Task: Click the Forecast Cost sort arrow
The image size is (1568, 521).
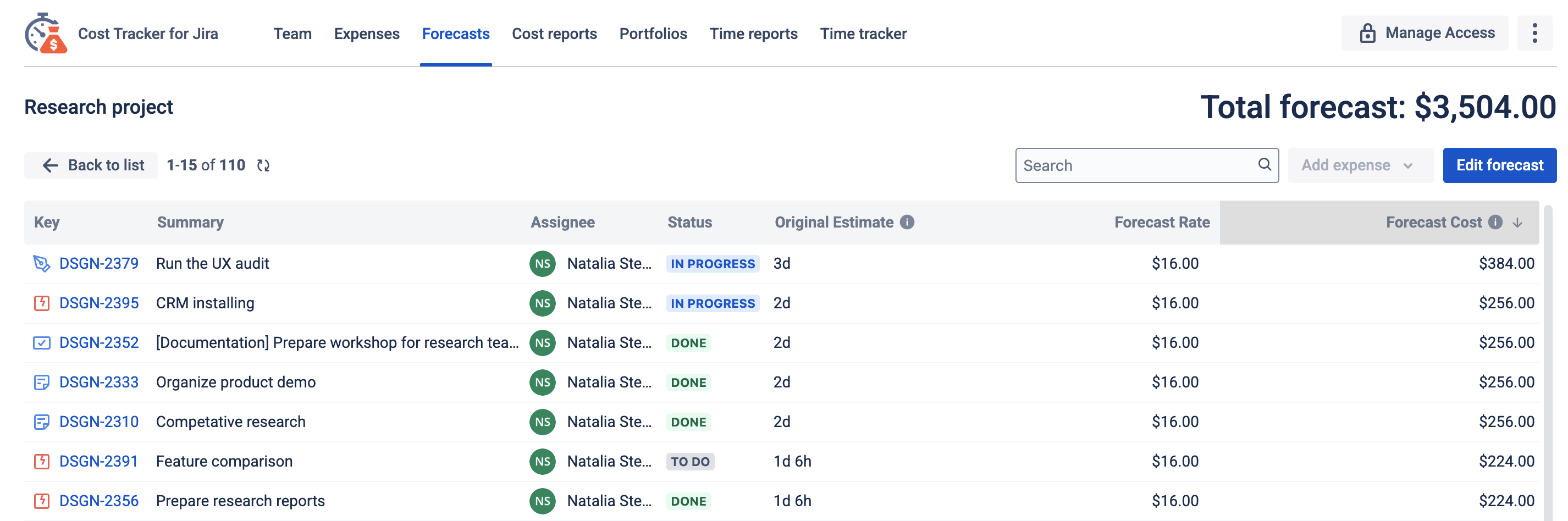Action: (x=1517, y=223)
